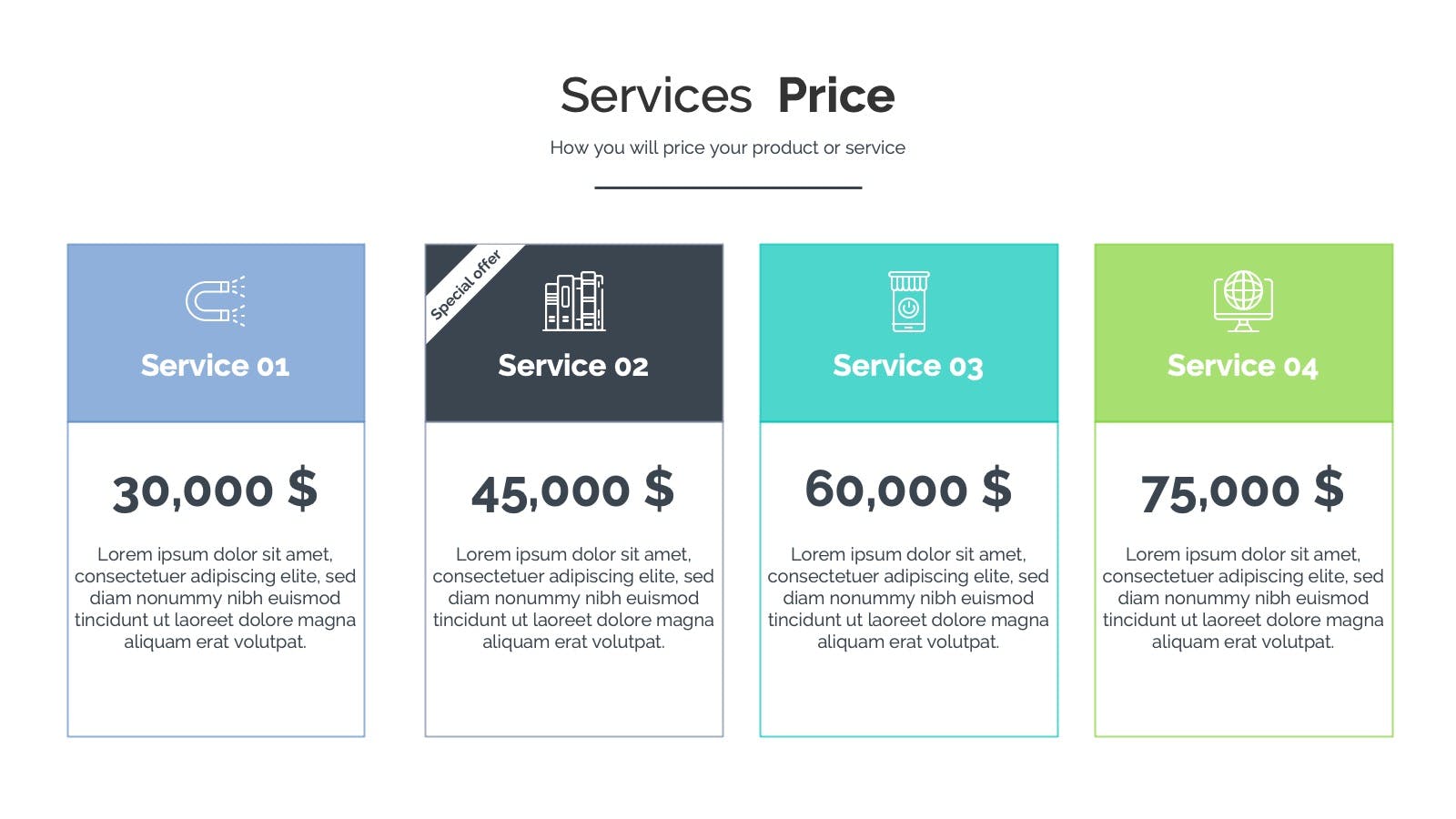
Task: Select the Services Price main title
Action: point(728,96)
